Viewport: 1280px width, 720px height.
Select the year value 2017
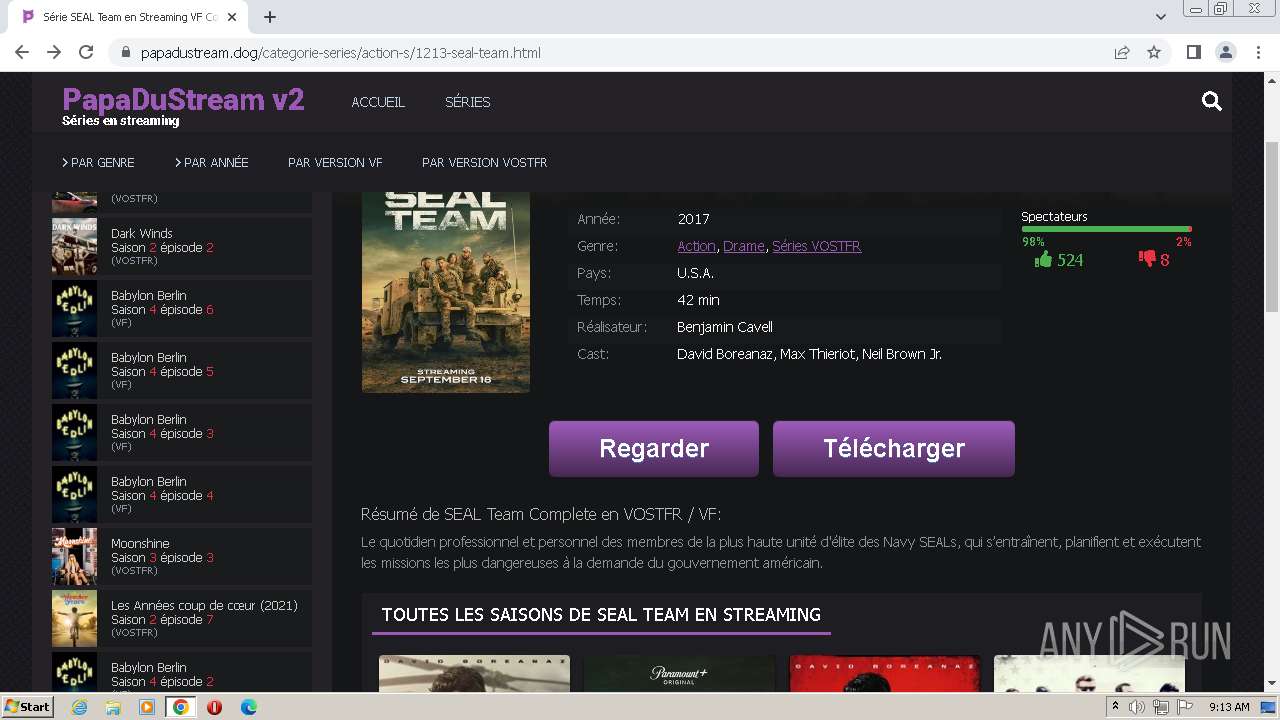tap(693, 219)
